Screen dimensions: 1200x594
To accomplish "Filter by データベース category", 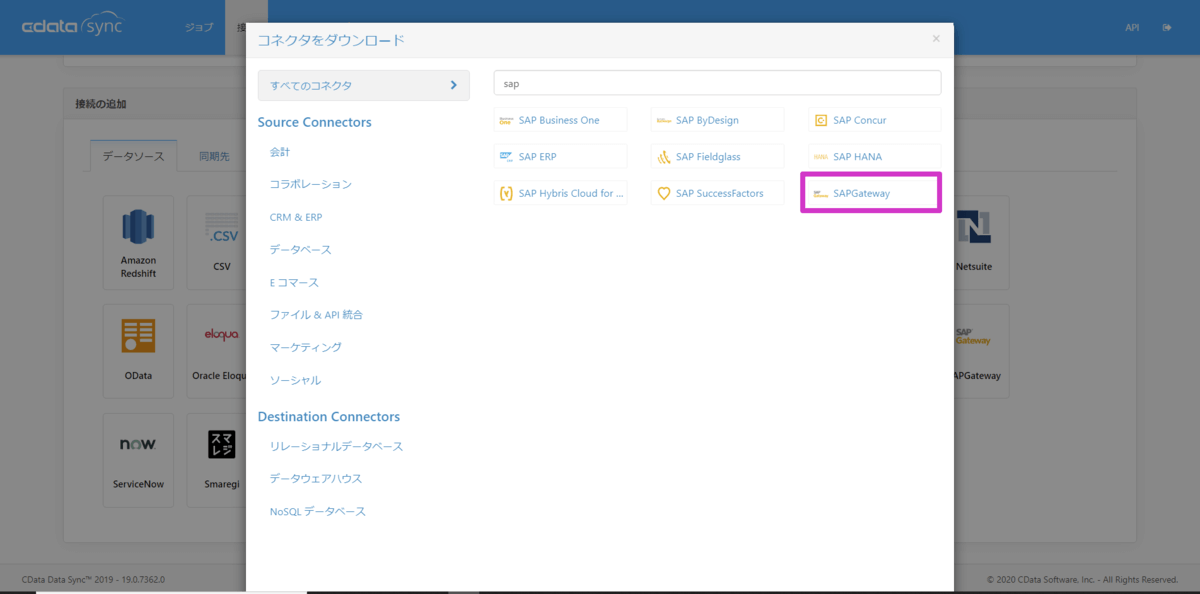I will 300,250.
